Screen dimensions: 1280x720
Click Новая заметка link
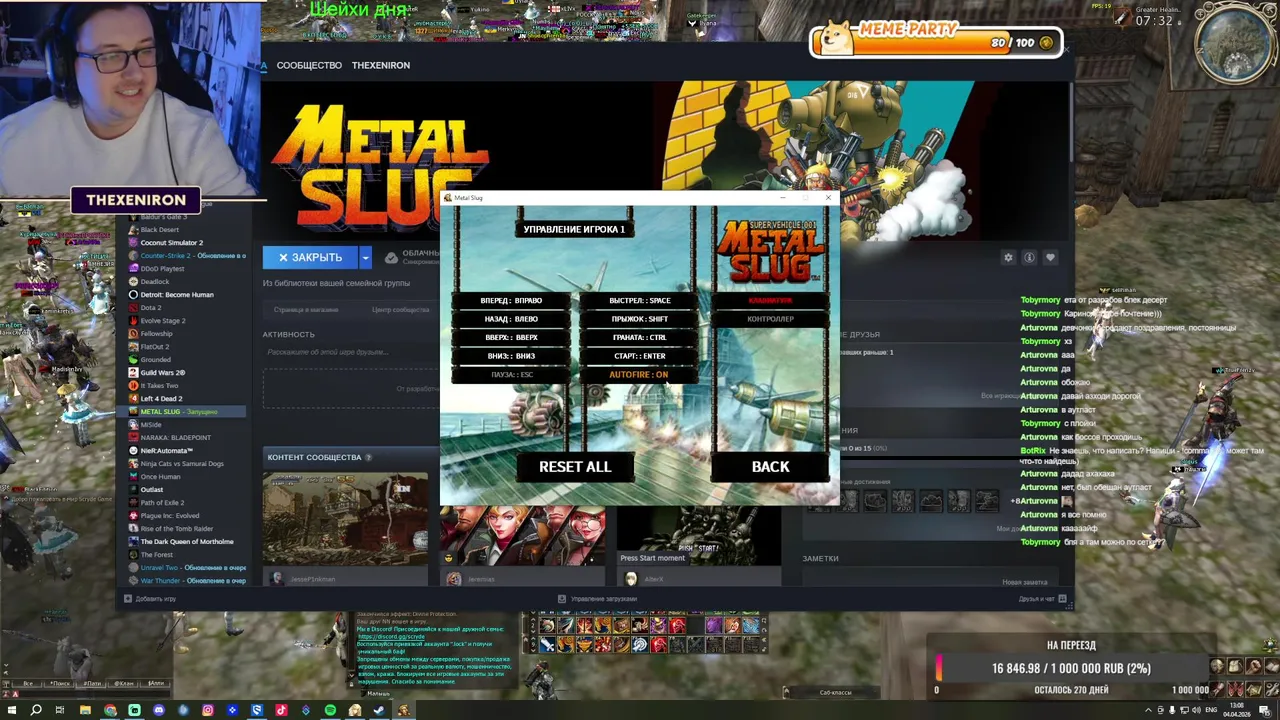[1025, 582]
